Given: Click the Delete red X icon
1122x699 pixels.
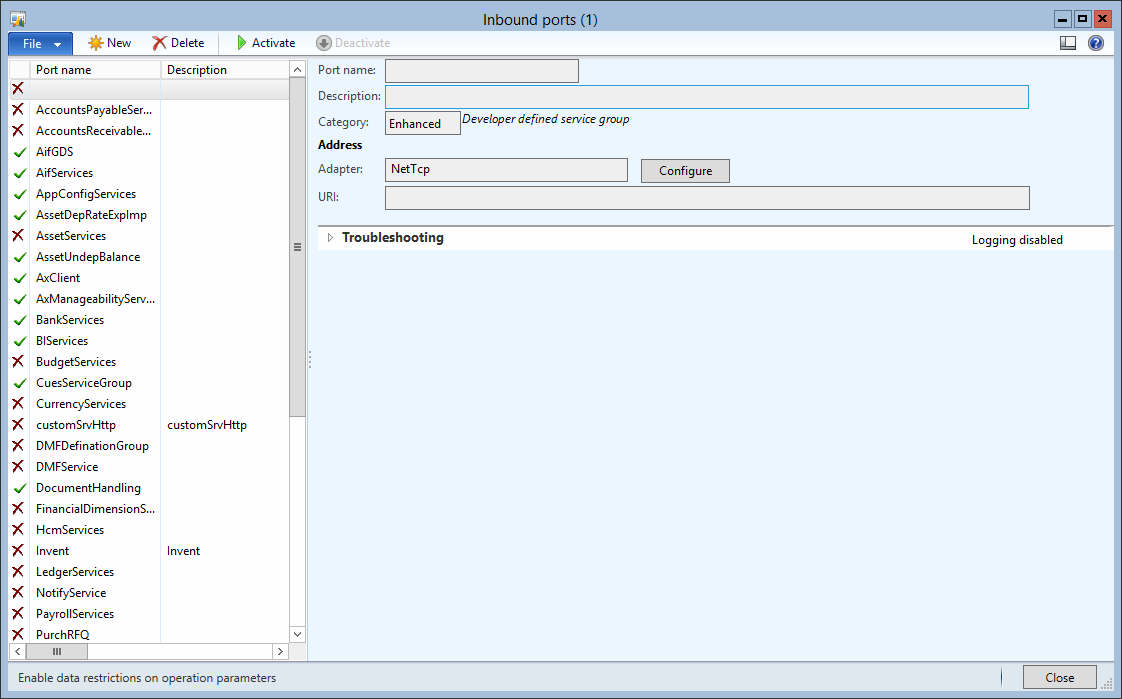Looking at the screenshot, I should click(x=160, y=43).
